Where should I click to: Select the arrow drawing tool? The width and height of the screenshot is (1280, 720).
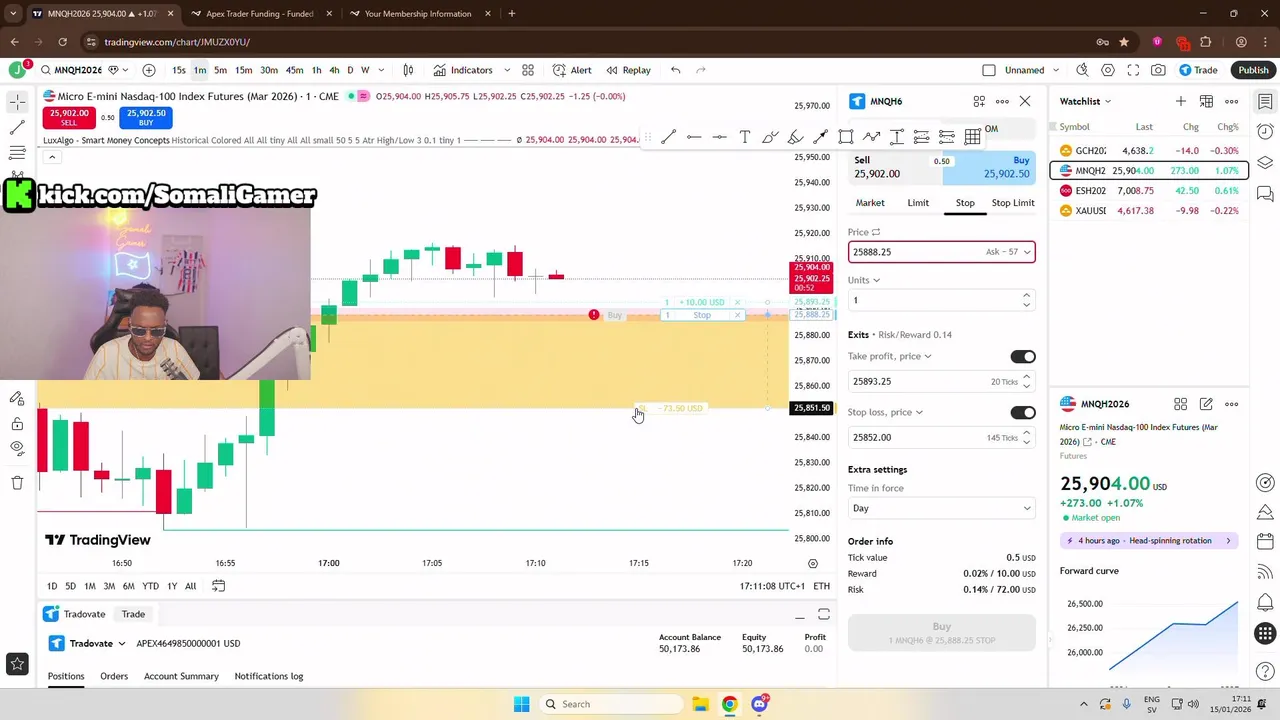[x=820, y=137]
